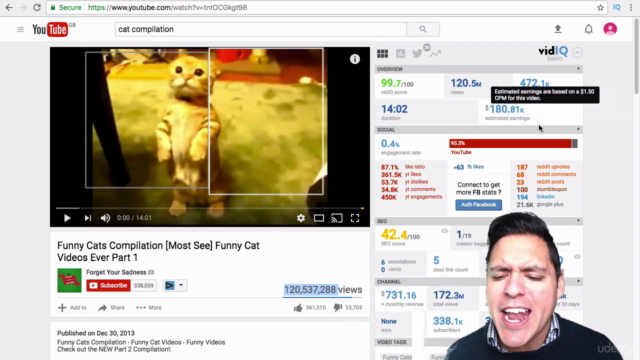Click the video info card icon
The width and height of the screenshot is (640, 360).
355,59
